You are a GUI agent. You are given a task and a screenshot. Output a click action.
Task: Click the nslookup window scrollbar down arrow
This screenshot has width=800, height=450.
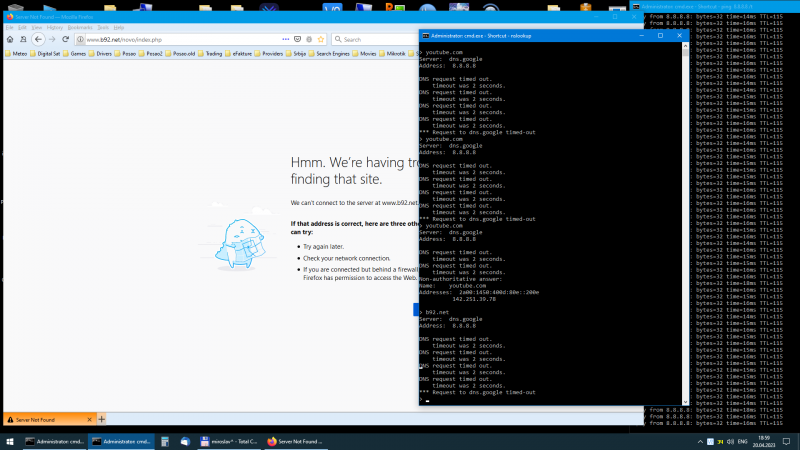pyautogui.click(x=685, y=402)
